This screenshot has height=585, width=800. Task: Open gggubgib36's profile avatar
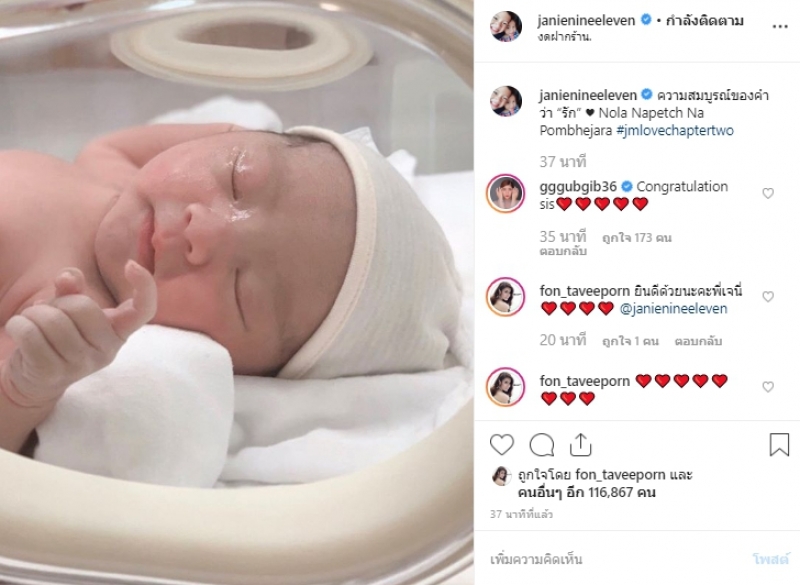click(506, 193)
